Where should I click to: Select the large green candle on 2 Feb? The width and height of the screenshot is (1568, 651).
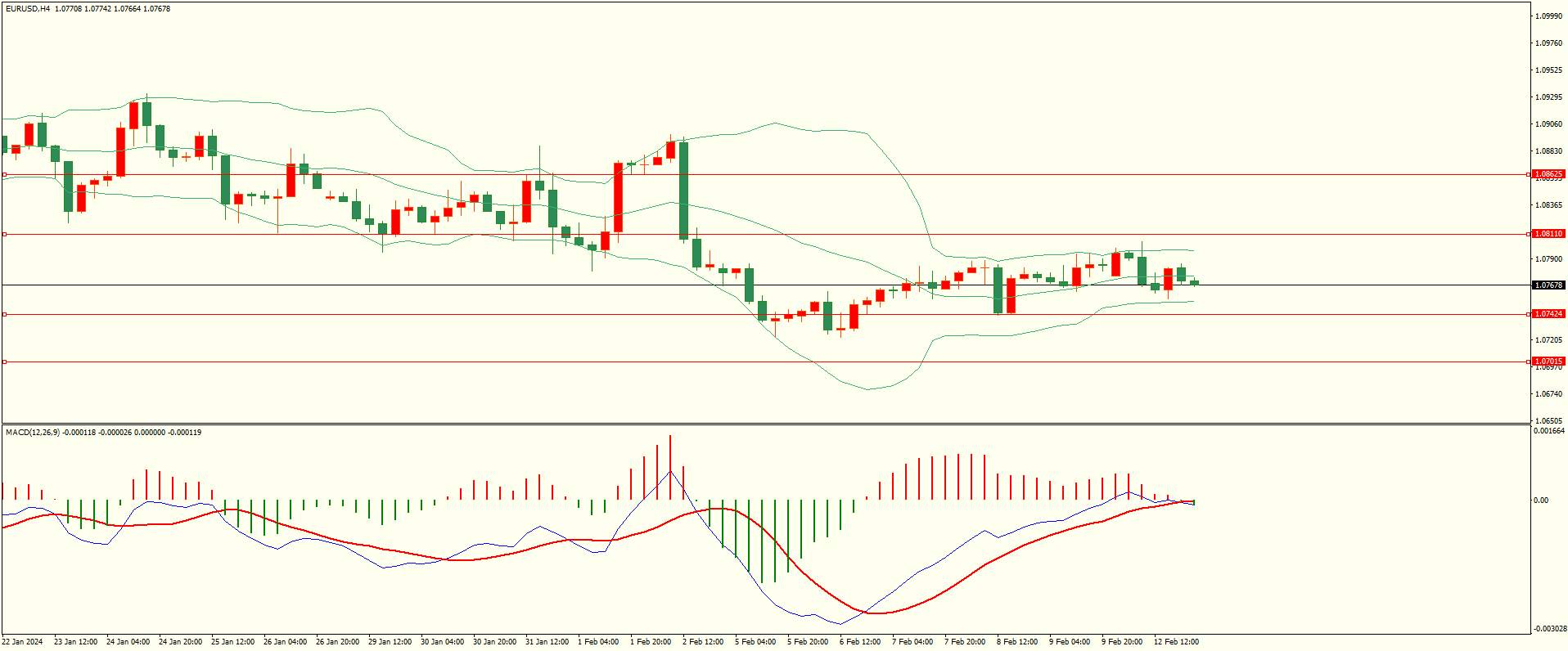point(683,191)
